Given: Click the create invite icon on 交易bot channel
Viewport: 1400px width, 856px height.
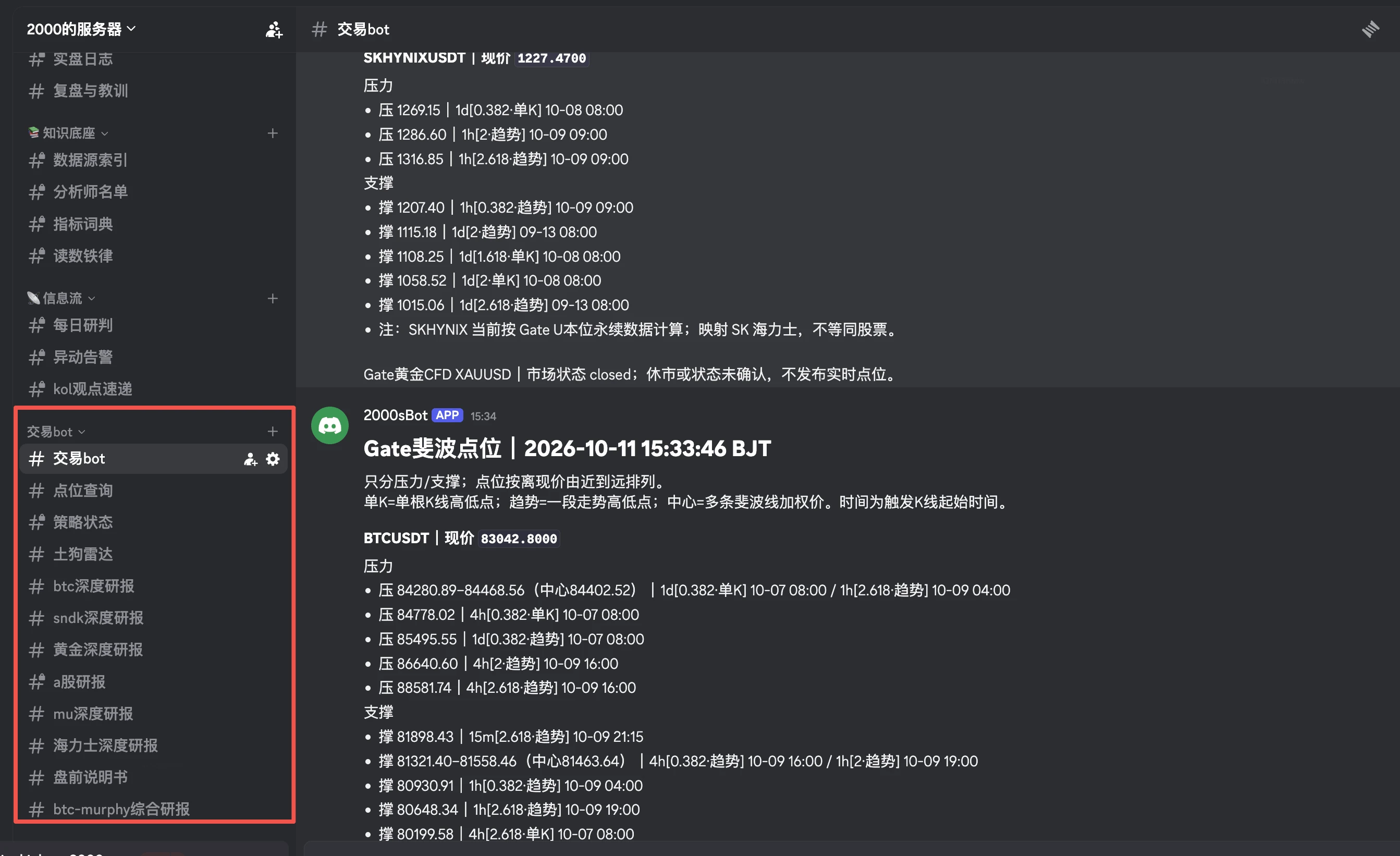Looking at the screenshot, I should 251,459.
